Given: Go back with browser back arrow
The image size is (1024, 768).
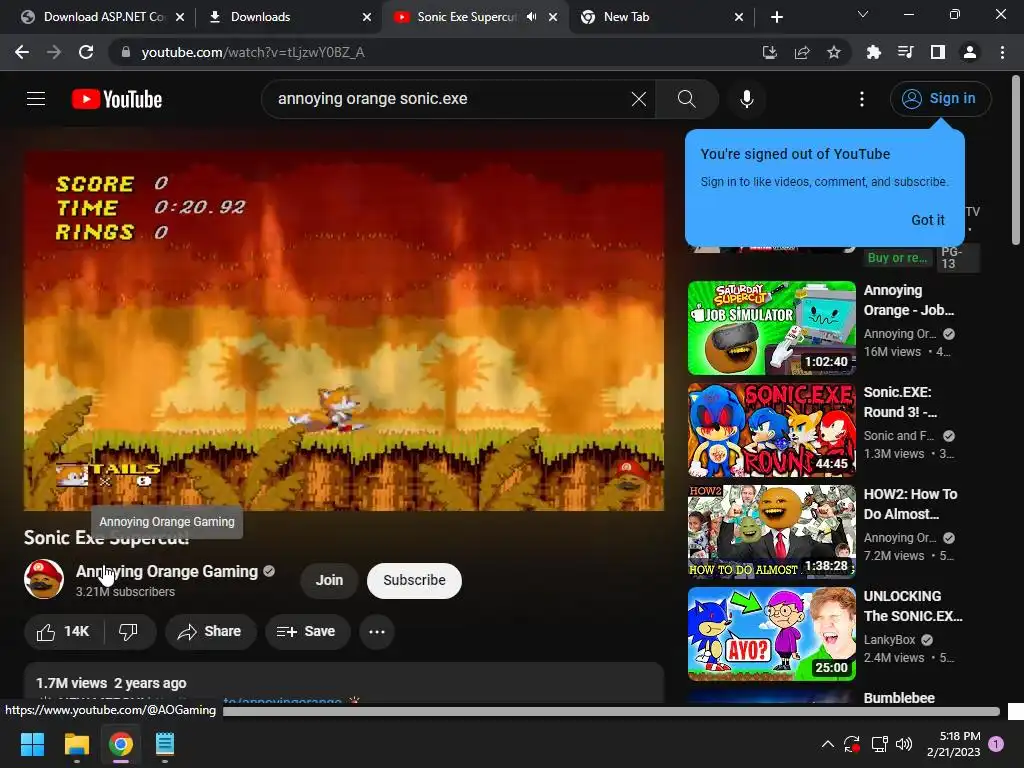Looking at the screenshot, I should point(22,52).
